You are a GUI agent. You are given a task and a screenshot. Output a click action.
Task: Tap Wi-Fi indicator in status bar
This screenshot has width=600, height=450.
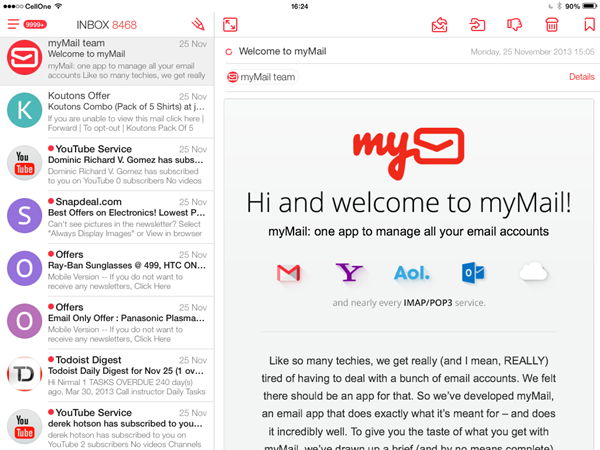[x=58, y=6]
